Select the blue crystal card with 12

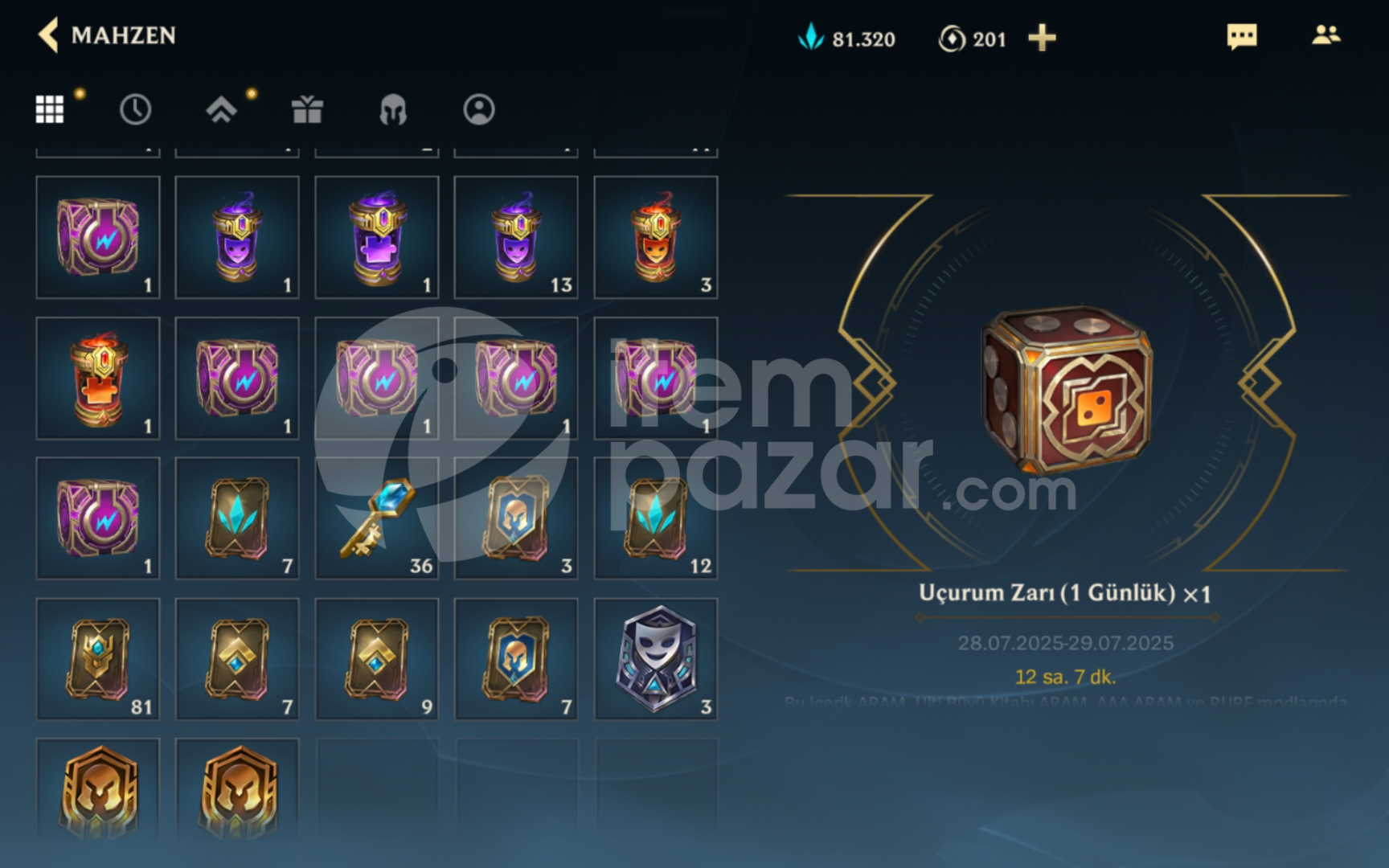(x=656, y=518)
